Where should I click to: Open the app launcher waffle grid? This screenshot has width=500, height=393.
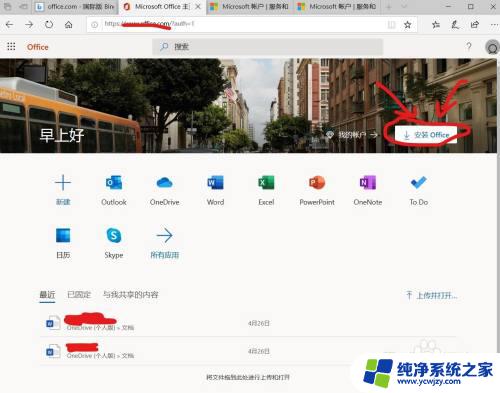11,47
